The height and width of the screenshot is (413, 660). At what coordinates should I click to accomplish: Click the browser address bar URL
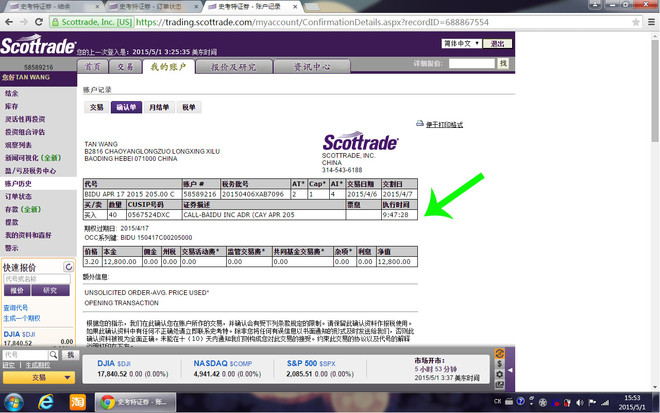(x=312, y=22)
